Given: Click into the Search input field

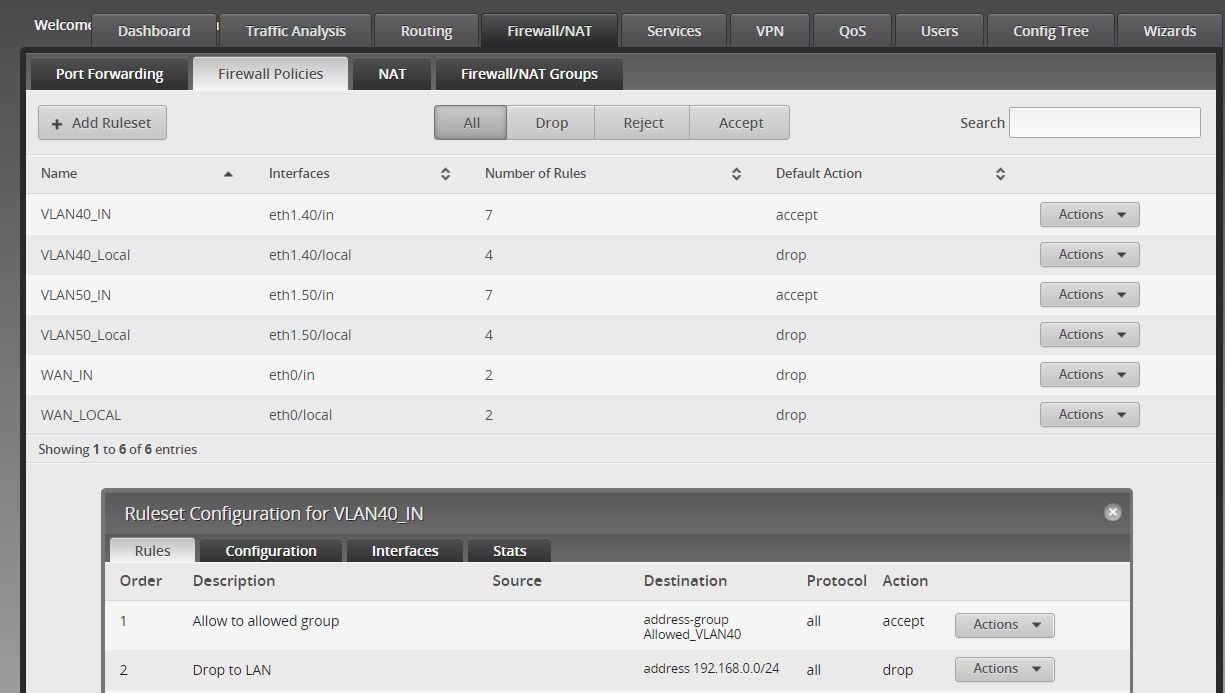Looking at the screenshot, I should point(1104,123).
